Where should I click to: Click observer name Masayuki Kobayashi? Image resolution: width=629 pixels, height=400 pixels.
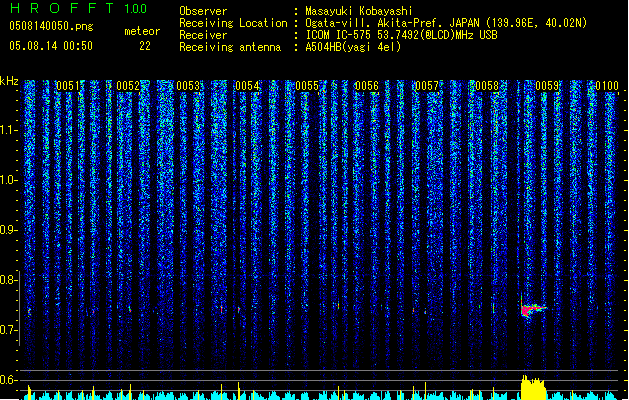pyautogui.click(x=359, y=11)
